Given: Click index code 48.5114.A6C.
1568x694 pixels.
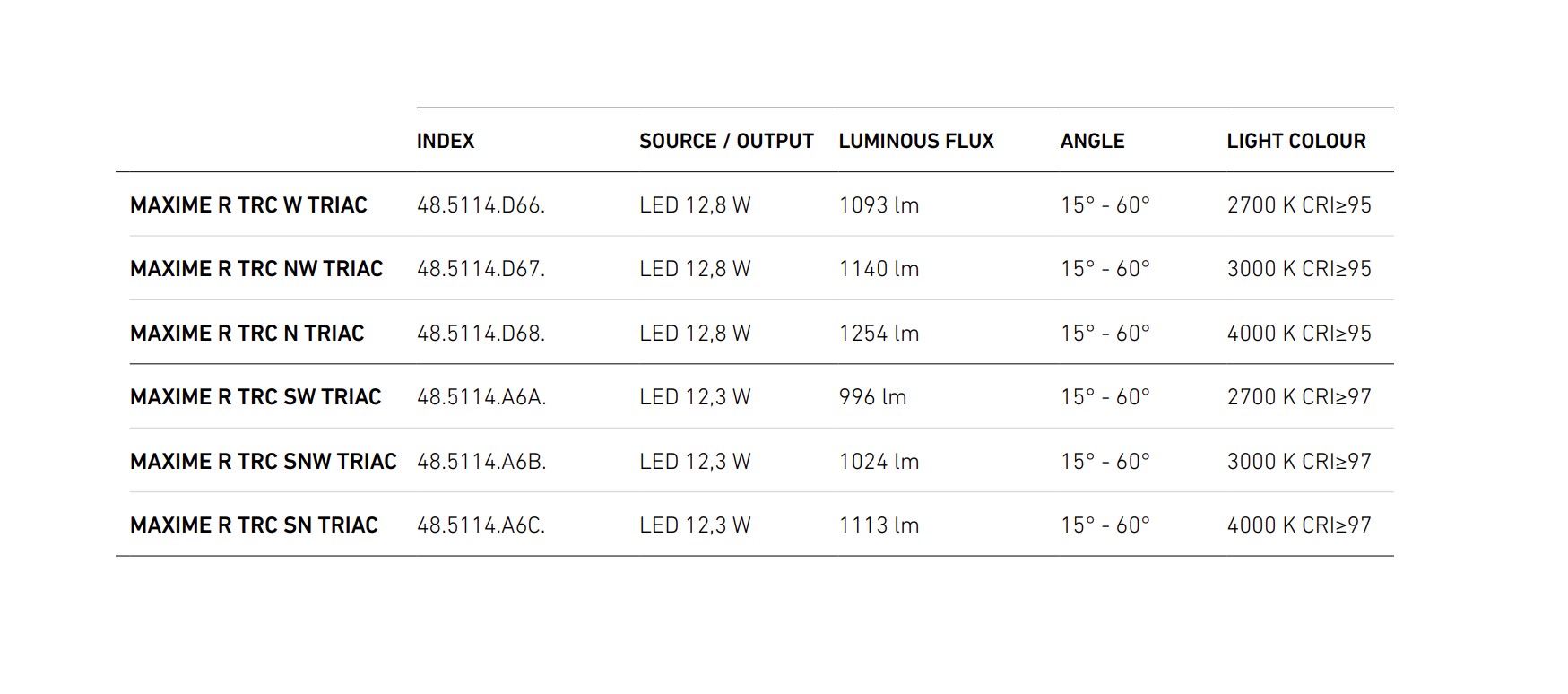Looking at the screenshot, I should [x=481, y=525].
